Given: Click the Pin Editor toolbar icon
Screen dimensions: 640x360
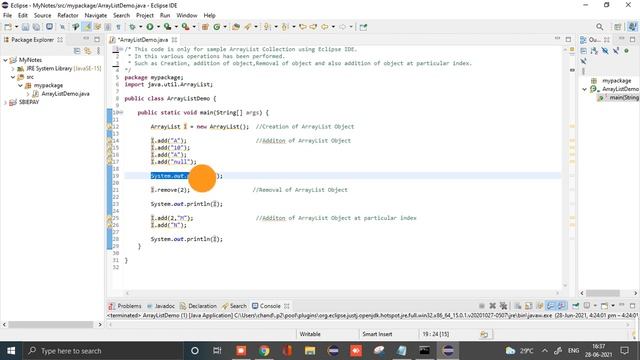Looking at the screenshot, I should [x=363, y=27].
